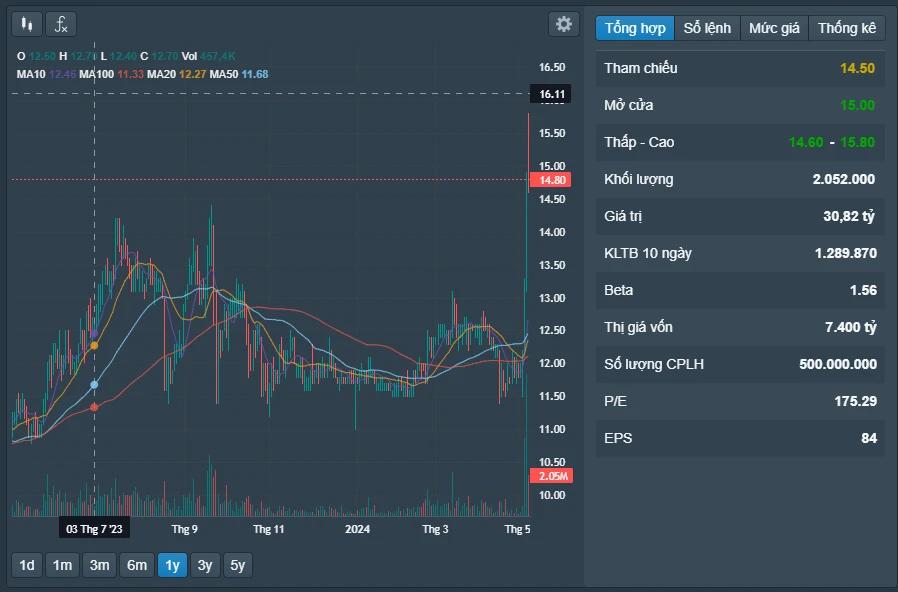Click the MA10 indicator legend

46,74
